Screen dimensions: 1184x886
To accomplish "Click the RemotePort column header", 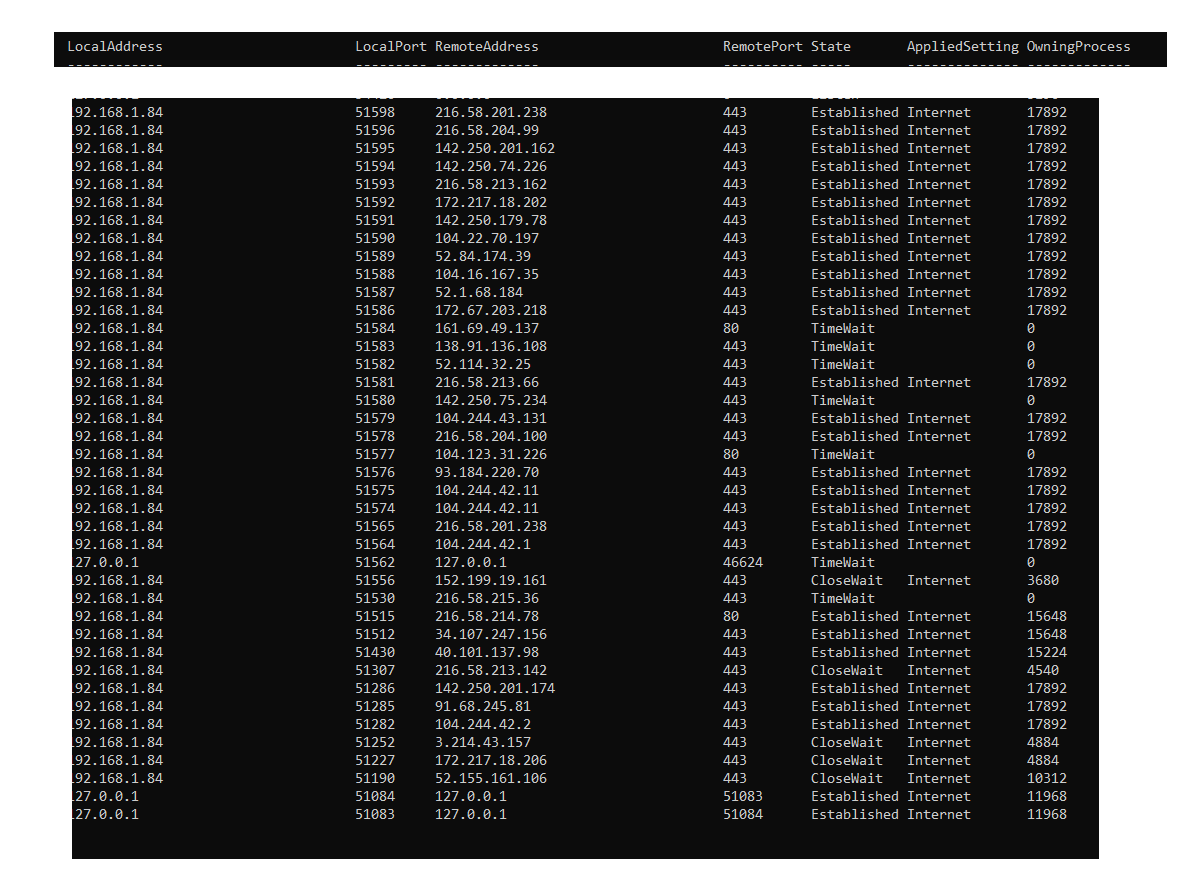I will (x=763, y=47).
